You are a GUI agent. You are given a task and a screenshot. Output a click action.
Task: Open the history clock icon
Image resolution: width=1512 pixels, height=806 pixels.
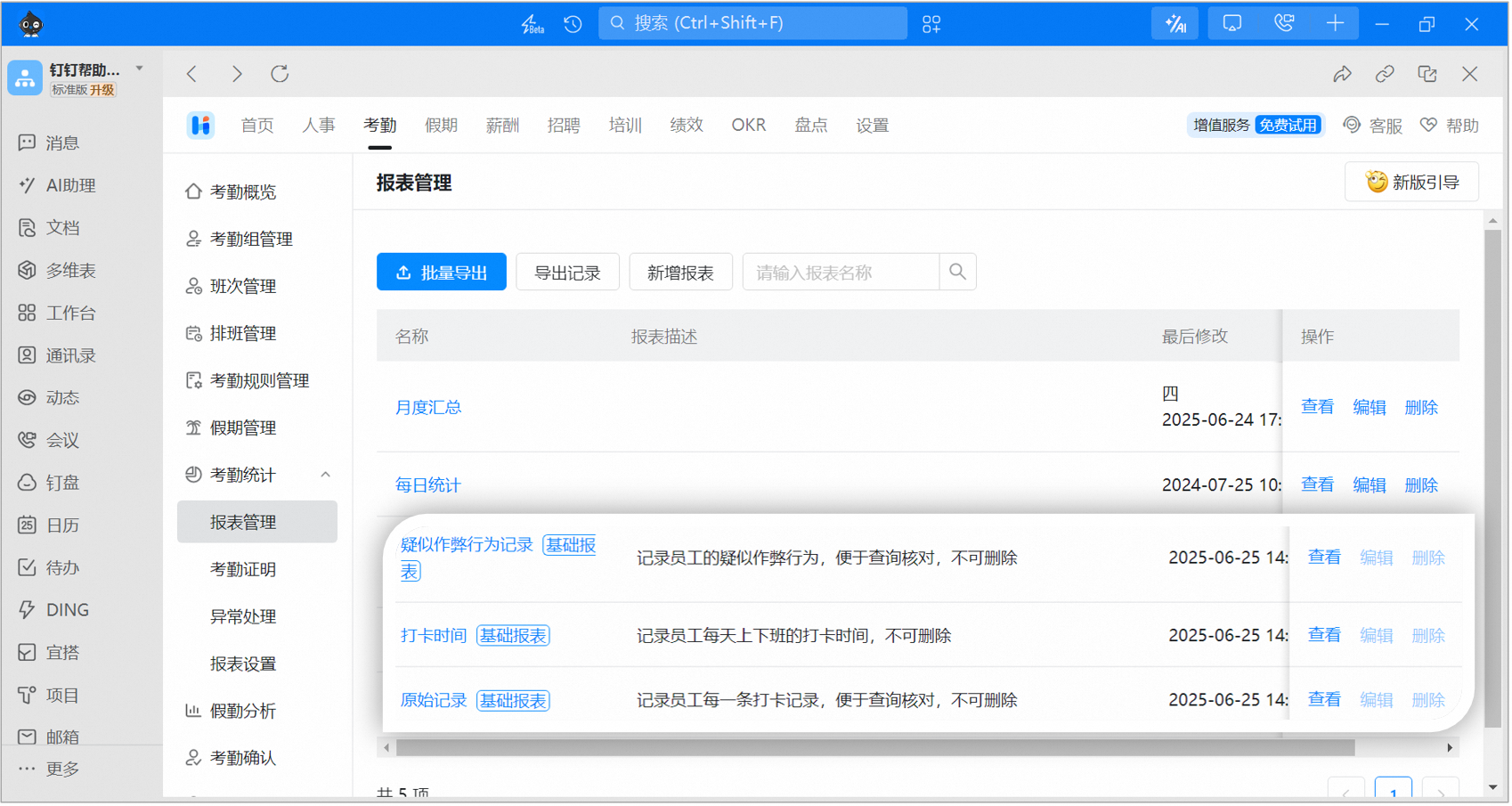coord(573,24)
